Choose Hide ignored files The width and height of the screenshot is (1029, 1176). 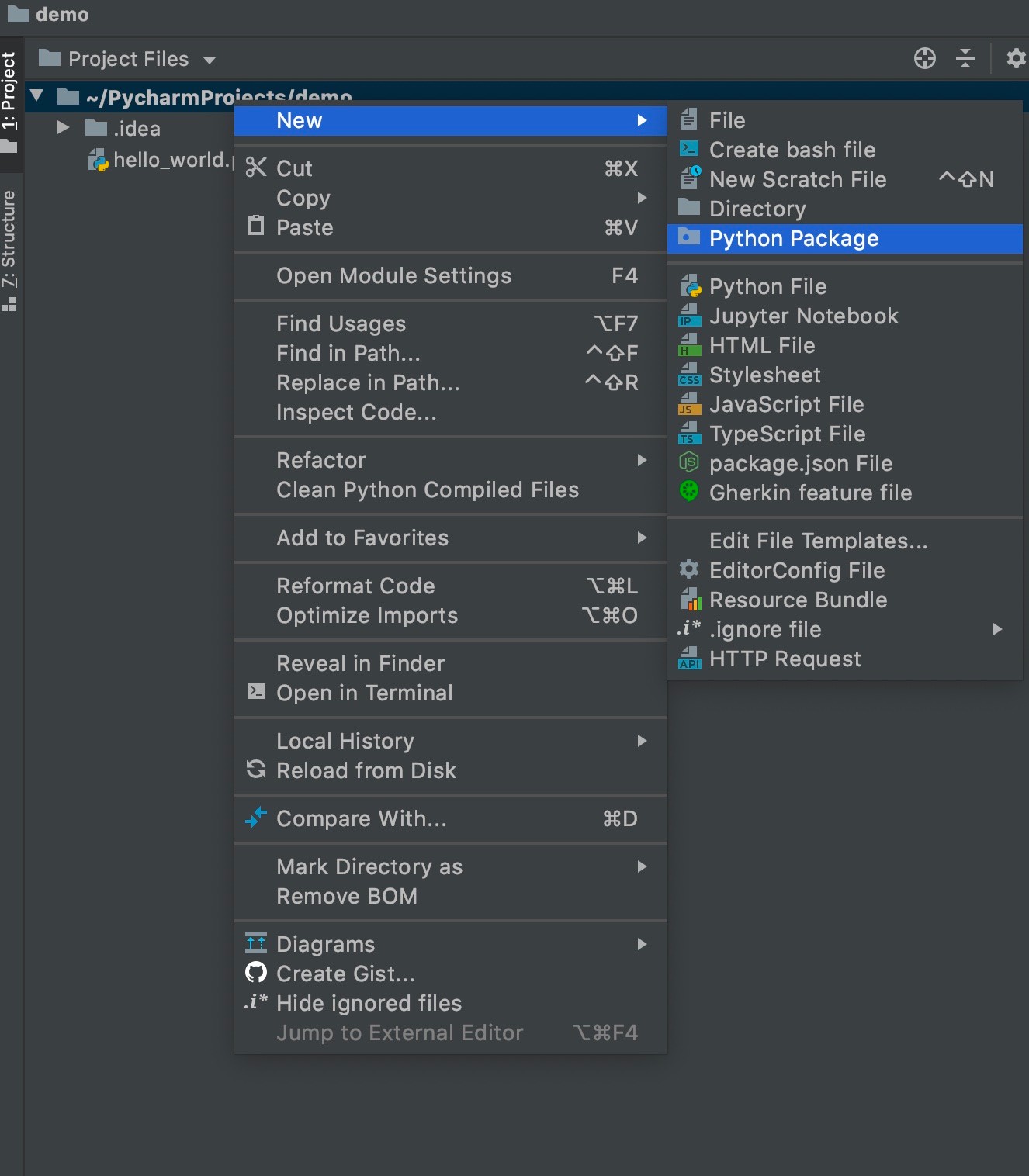[x=451, y=1003]
